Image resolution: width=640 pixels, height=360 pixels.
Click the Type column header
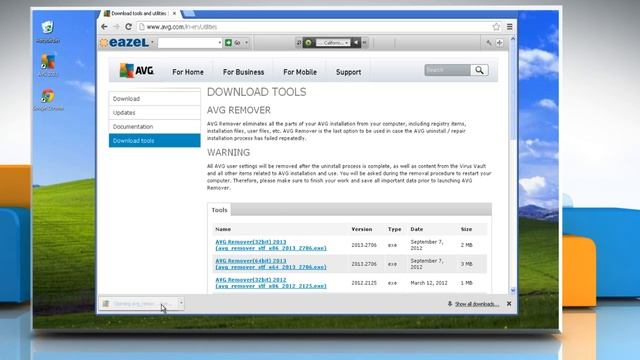394,229
